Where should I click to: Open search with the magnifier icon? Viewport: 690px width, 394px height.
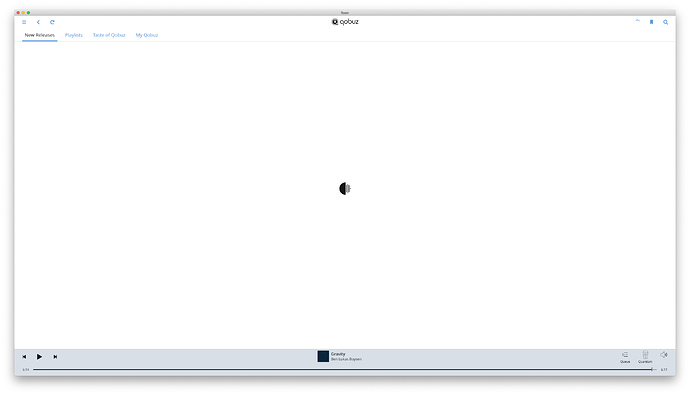tap(665, 22)
